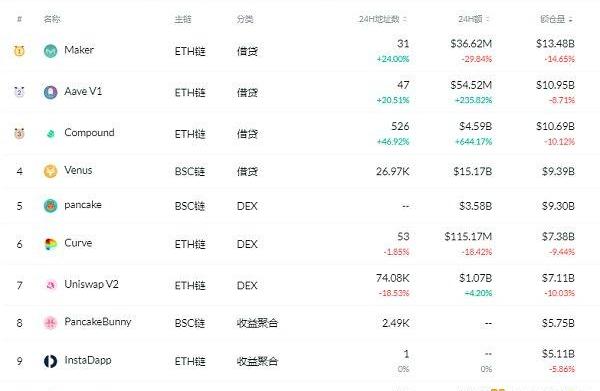Select the Compound green logo icon
Viewport: 600px width, 391px height.
[51, 134]
